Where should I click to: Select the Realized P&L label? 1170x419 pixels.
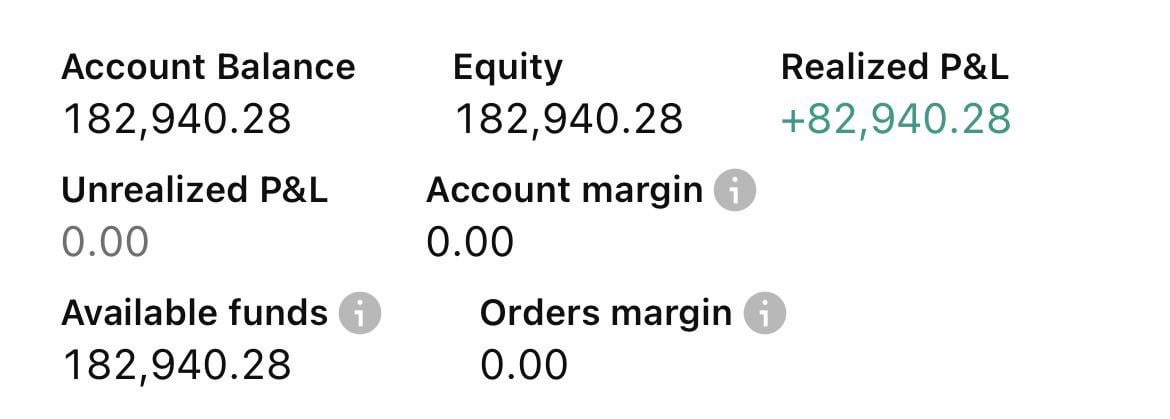click(x=895, y=67)
